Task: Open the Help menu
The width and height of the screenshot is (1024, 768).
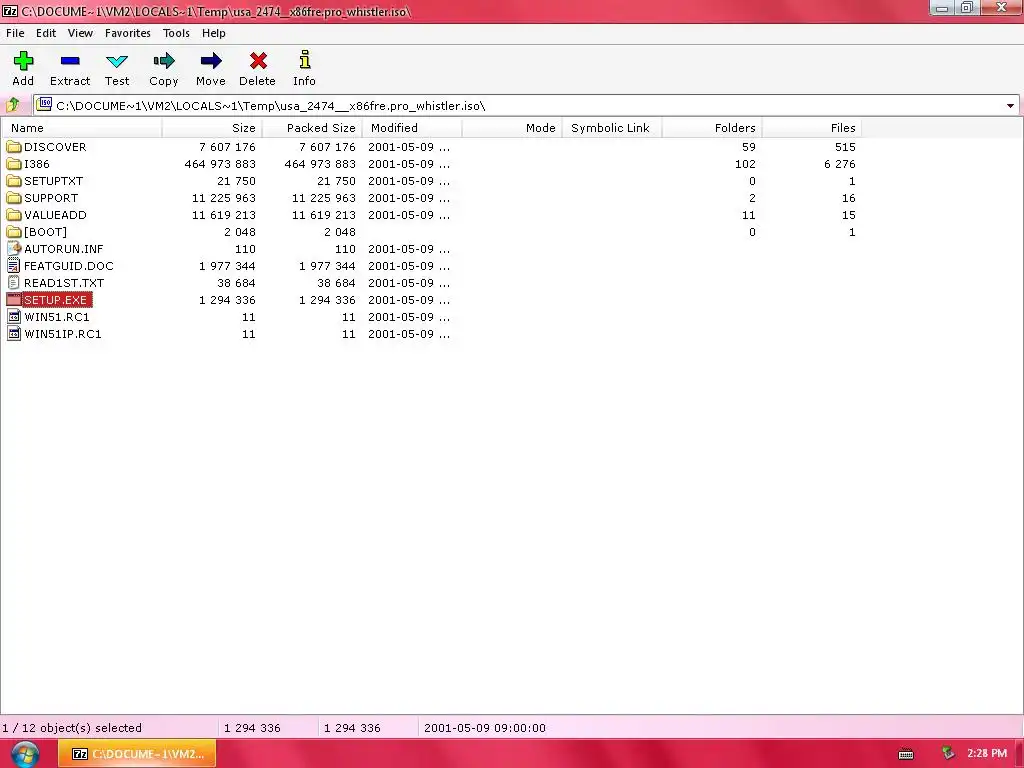Action: [x=214, y=33]
